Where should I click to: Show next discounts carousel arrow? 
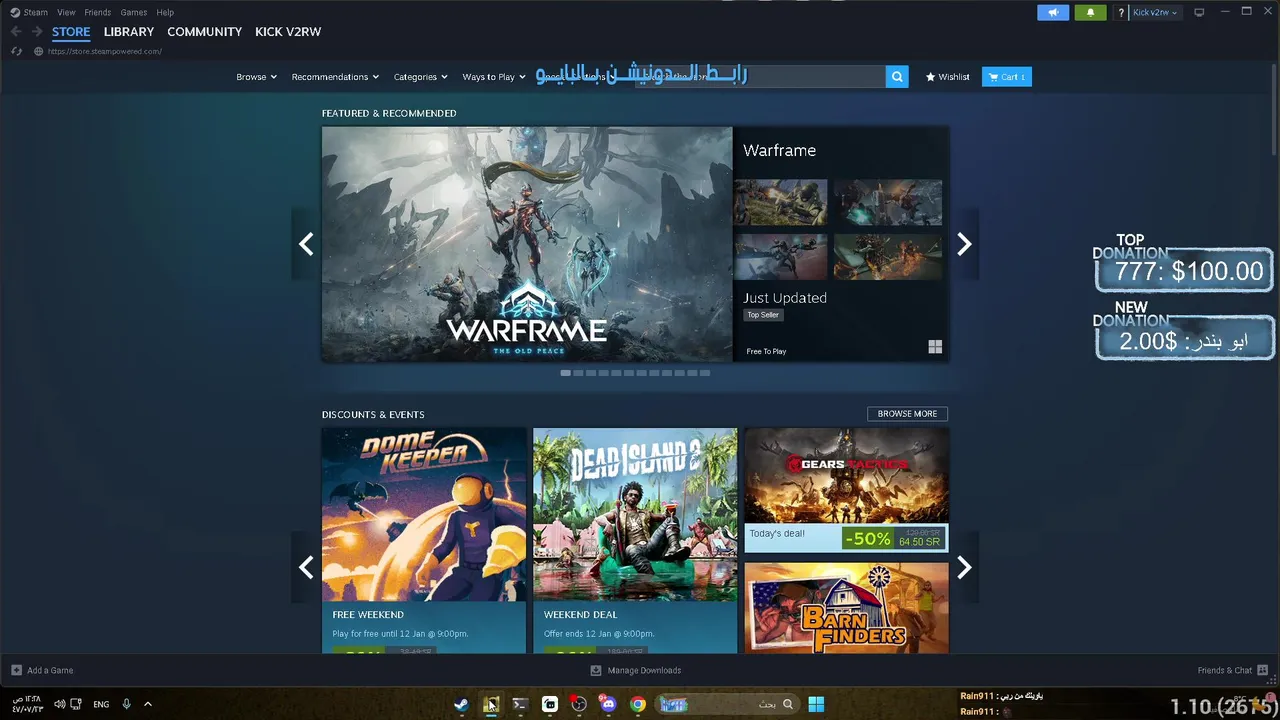click(x=964, y=567)
